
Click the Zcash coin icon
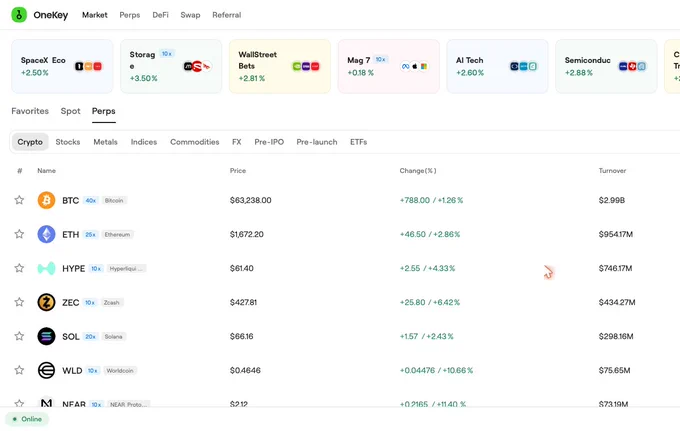[x=46, y=302]
